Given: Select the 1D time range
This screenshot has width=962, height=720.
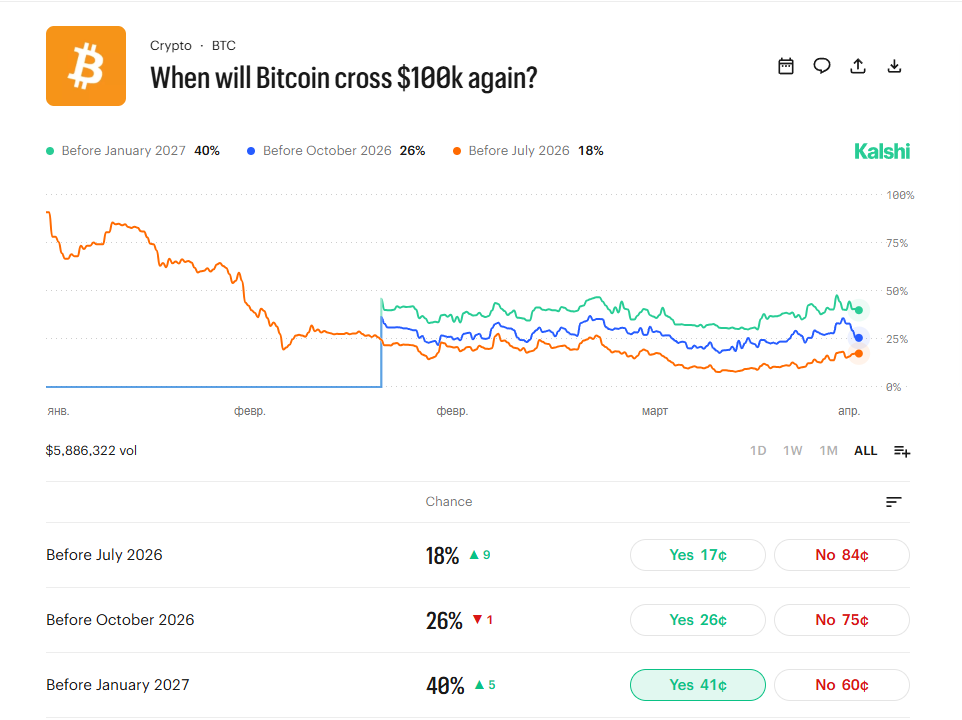Looking at the screenshot, I should coord(758,451).
